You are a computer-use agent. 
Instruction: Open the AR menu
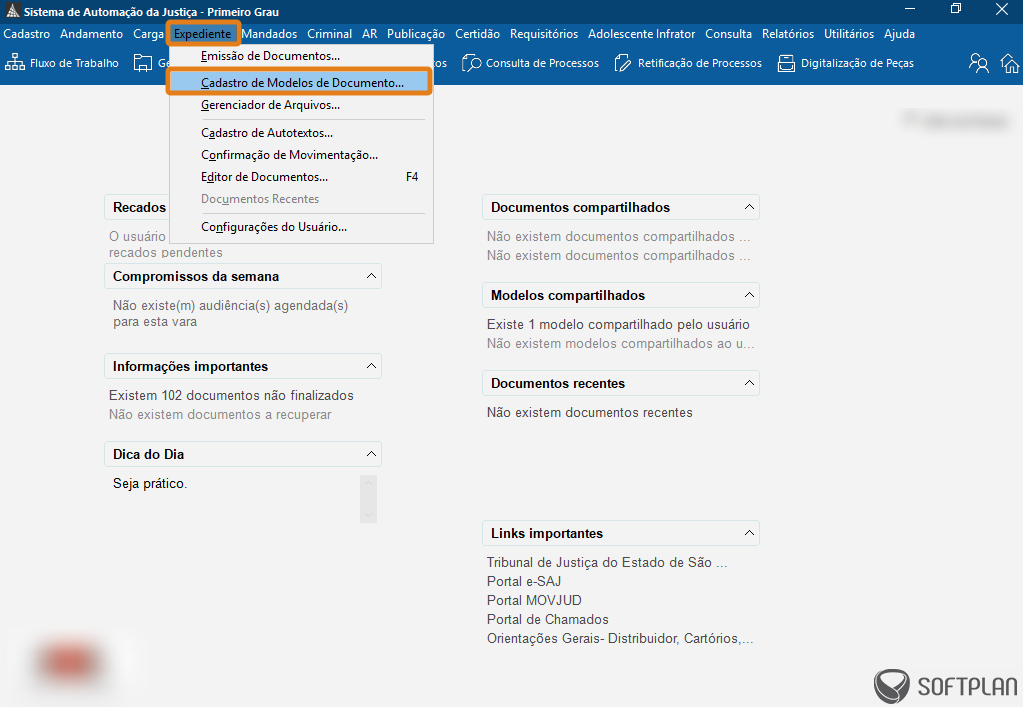click(370, 34)
